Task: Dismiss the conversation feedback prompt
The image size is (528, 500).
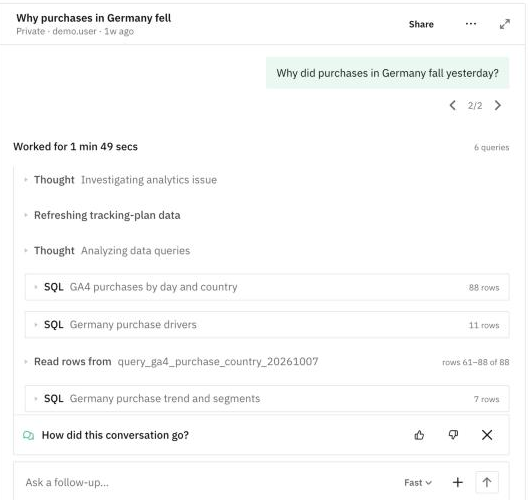Action: coord(487,435)
